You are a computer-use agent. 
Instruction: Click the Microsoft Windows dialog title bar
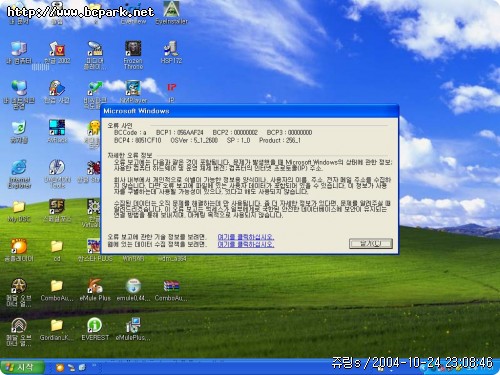point(249,111)
